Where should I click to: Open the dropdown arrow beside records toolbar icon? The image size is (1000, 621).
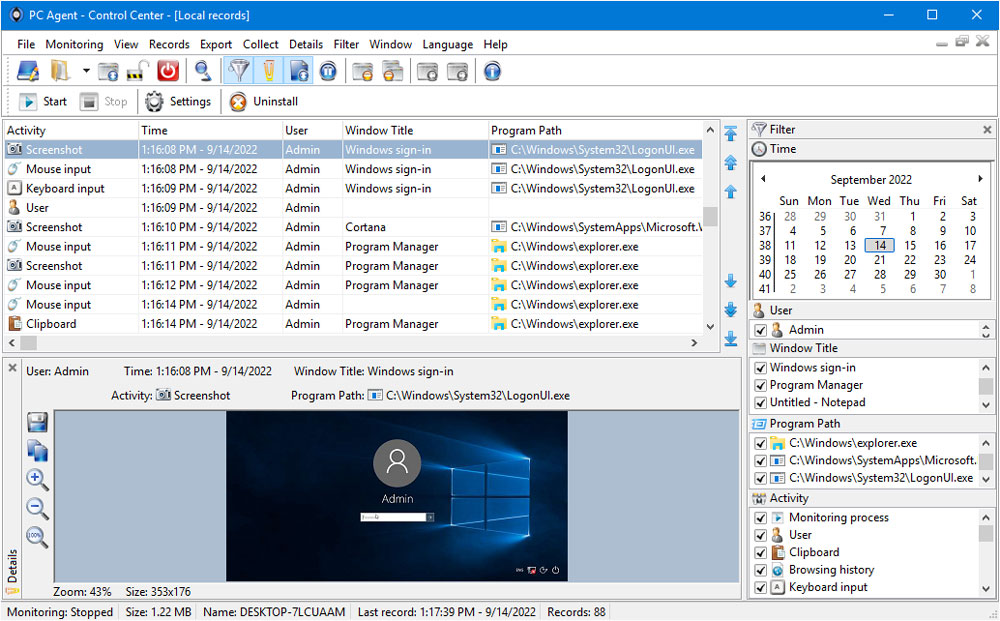pos(85,71)
